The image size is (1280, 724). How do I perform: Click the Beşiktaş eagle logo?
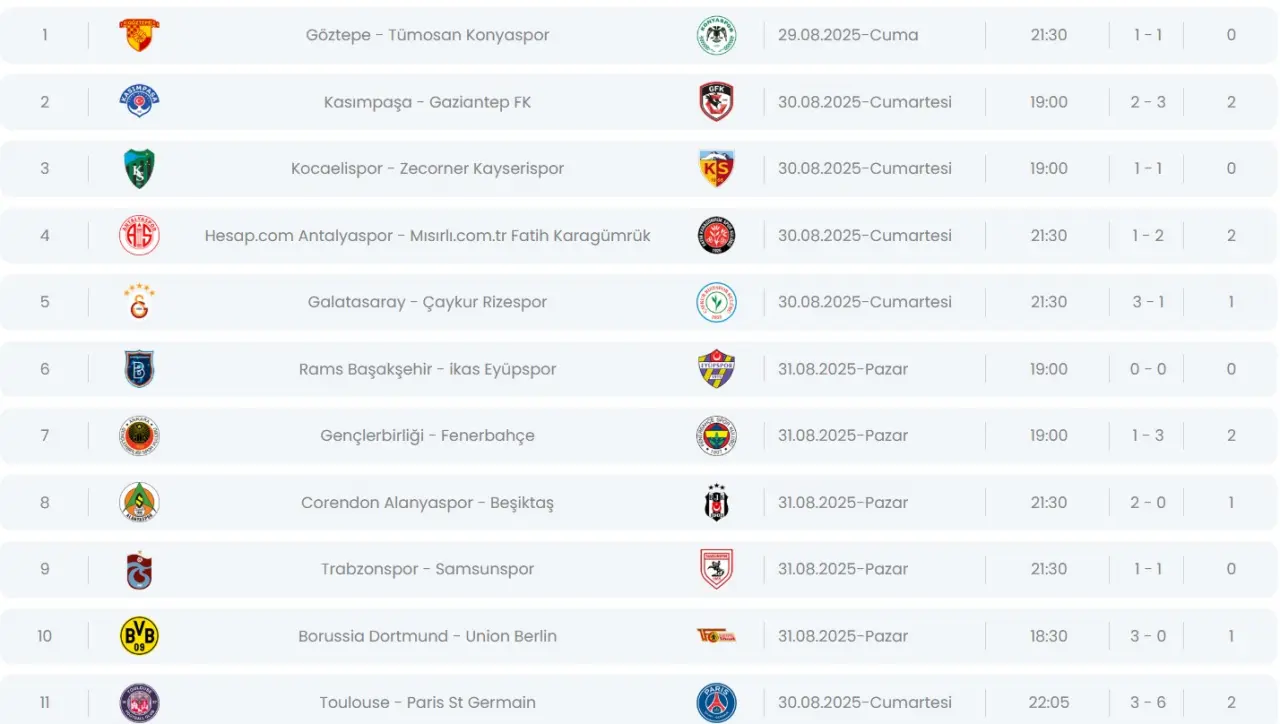[x=716, y=503]
